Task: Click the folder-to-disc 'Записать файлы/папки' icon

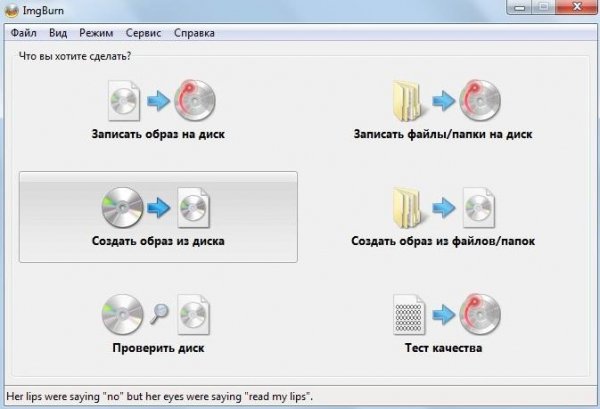Action: click(446, 100)
